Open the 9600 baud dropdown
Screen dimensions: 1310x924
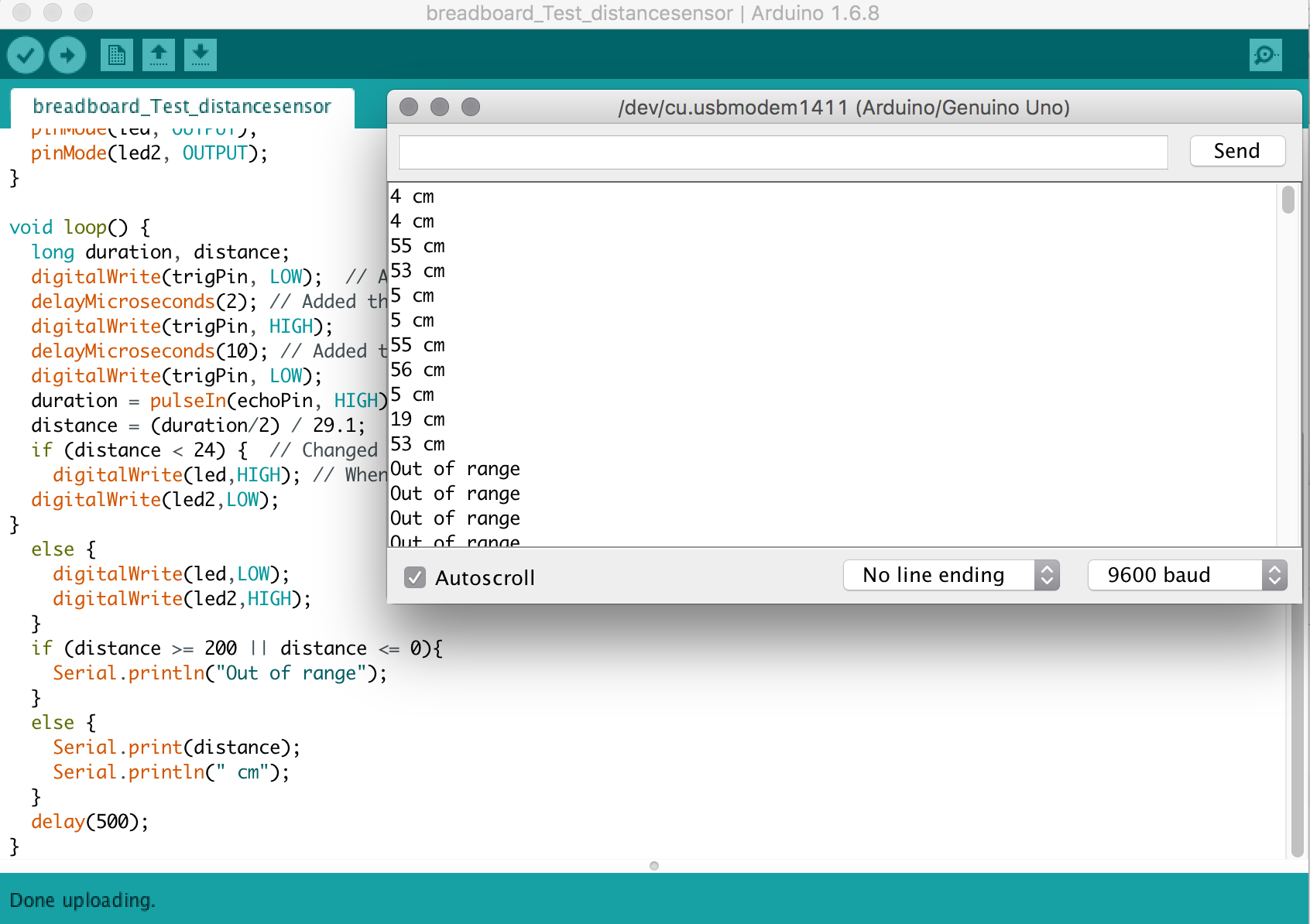coord(1187,575)
